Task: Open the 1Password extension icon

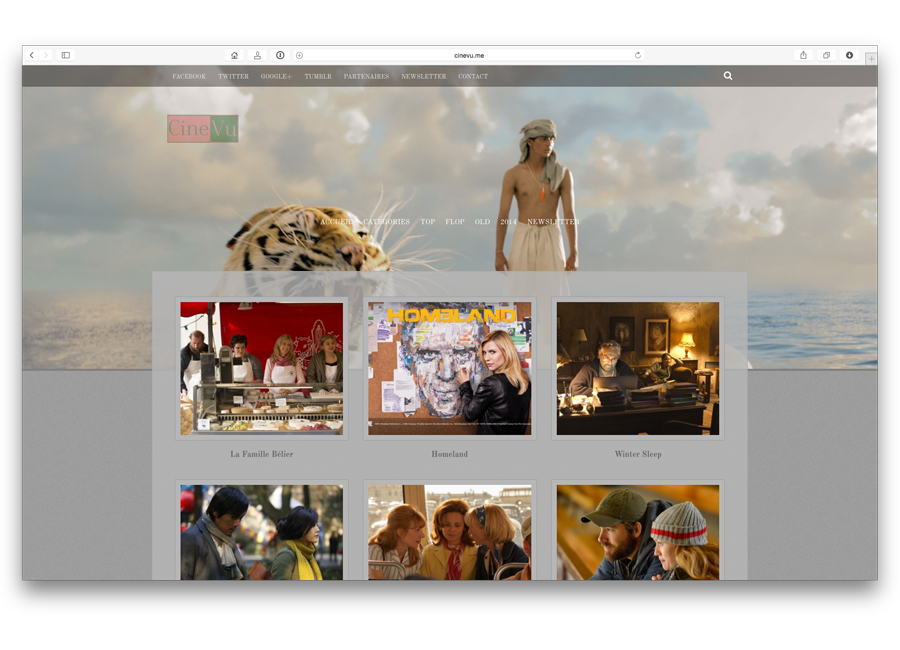Action: (x=280, y=55)
